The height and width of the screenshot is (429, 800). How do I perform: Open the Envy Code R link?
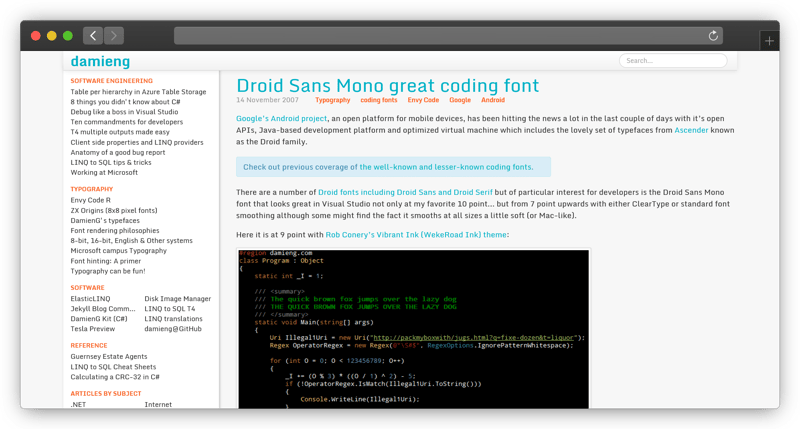[90, 200]
